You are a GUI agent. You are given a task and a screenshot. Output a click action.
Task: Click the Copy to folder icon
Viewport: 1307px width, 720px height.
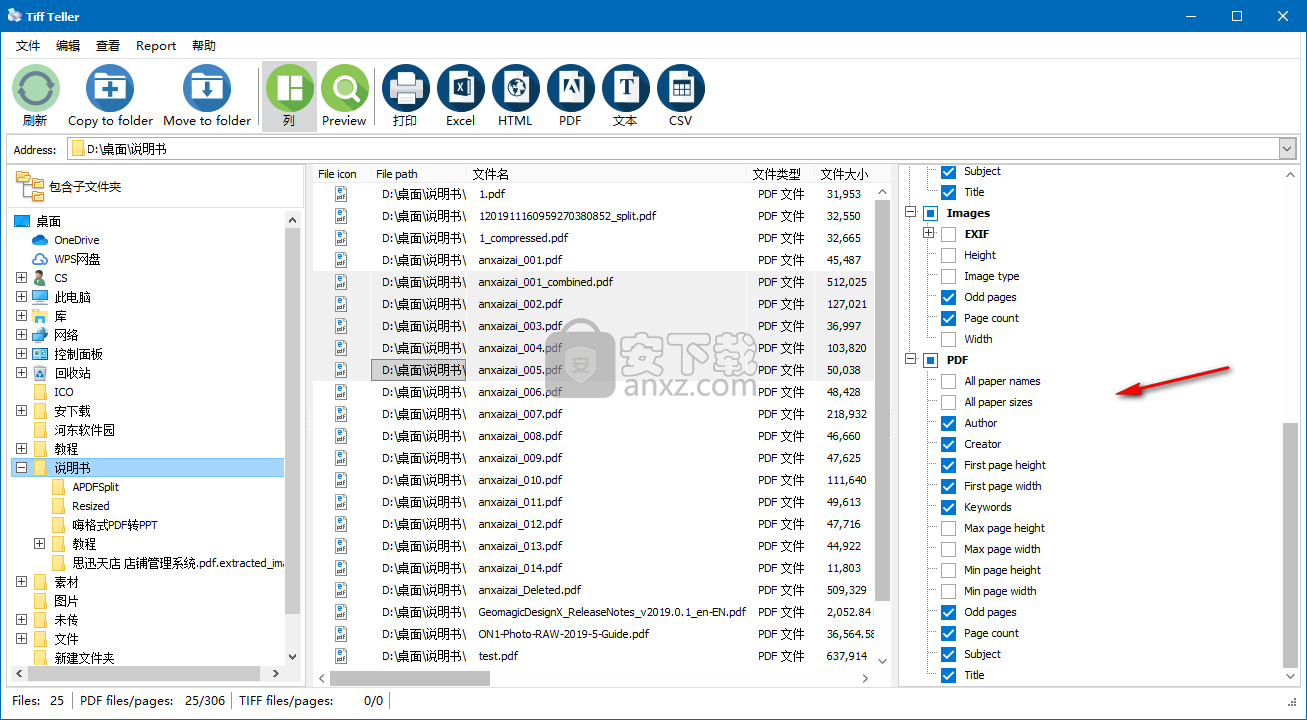point(110,88)
